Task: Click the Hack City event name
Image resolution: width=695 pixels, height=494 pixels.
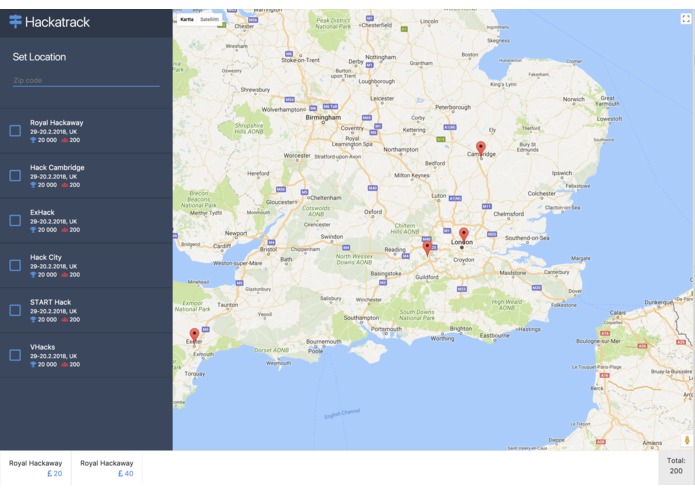Action: [46, 257]
